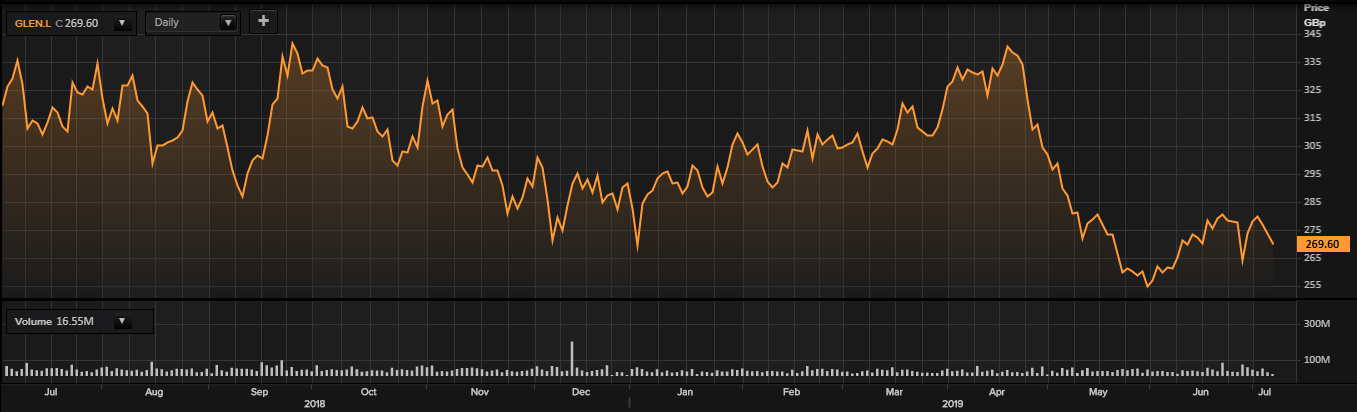The width and height of the screenshot is (1357, 412).
Task: Click the Jun label on time axis
Action: (1203, 393)
